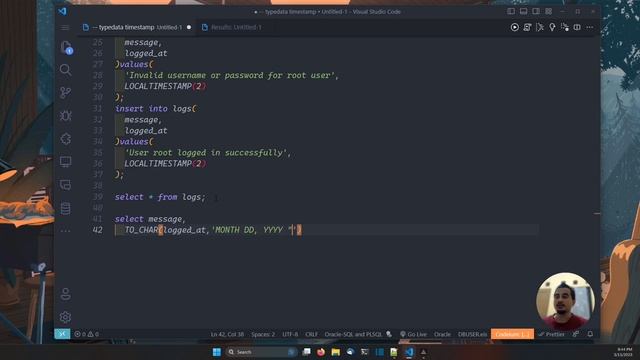Screen dimensions: 640x360
Task: Show additional views via activity bar ellipsis
Action: click(x=65, y=231)
